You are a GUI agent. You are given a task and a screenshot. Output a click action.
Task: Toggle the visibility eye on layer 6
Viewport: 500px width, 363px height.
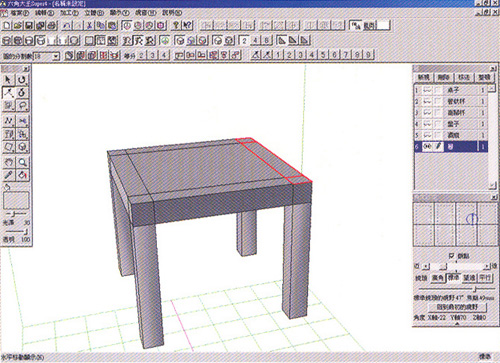[x=427, y=146]
